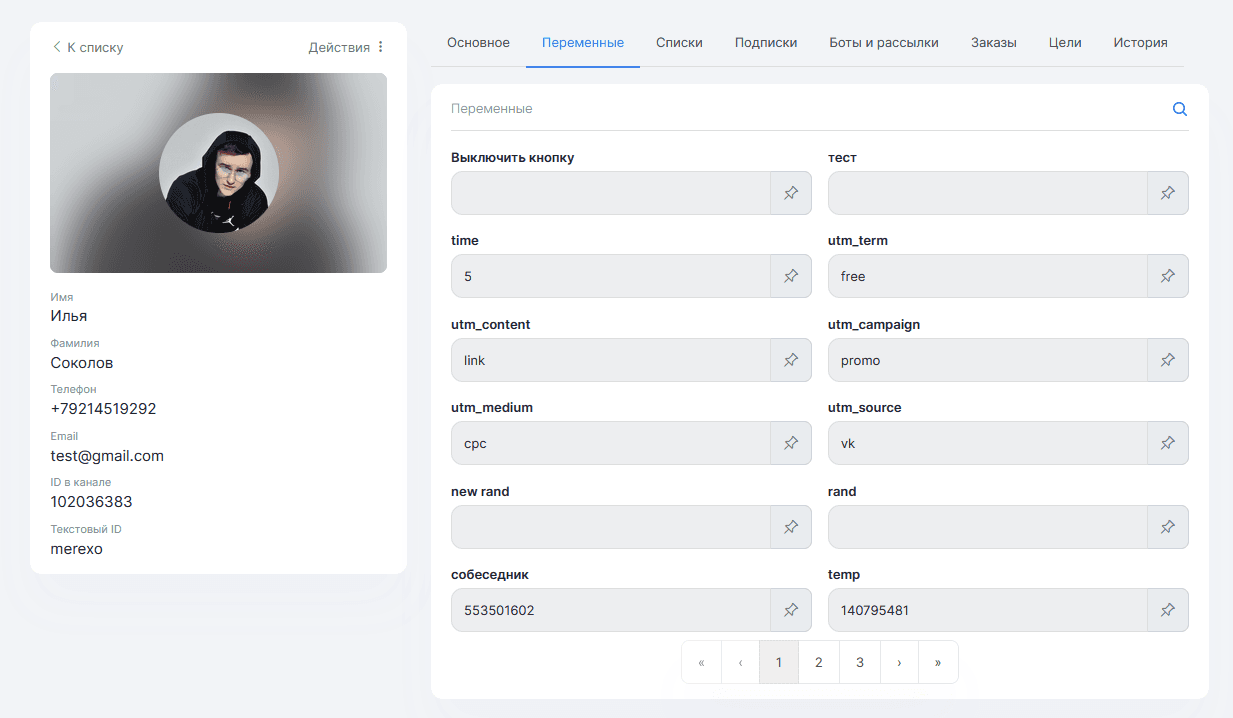The height and width of the screenshot is (718, 1233).
Task: Pin the utm_source variable
Action: tap(1167, 443)
